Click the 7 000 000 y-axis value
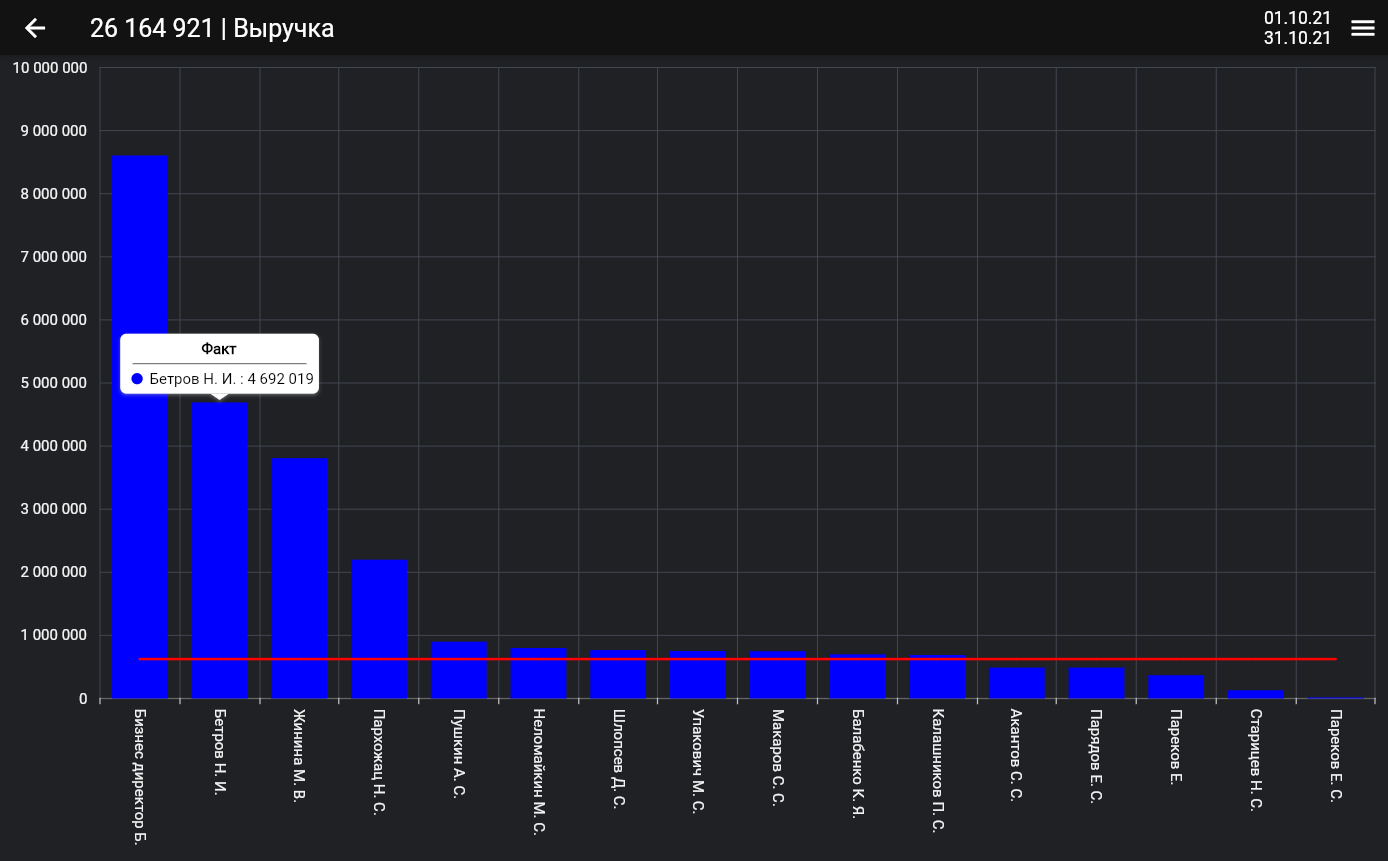This screenshot has height=861, width=1388. coord(54,257)
